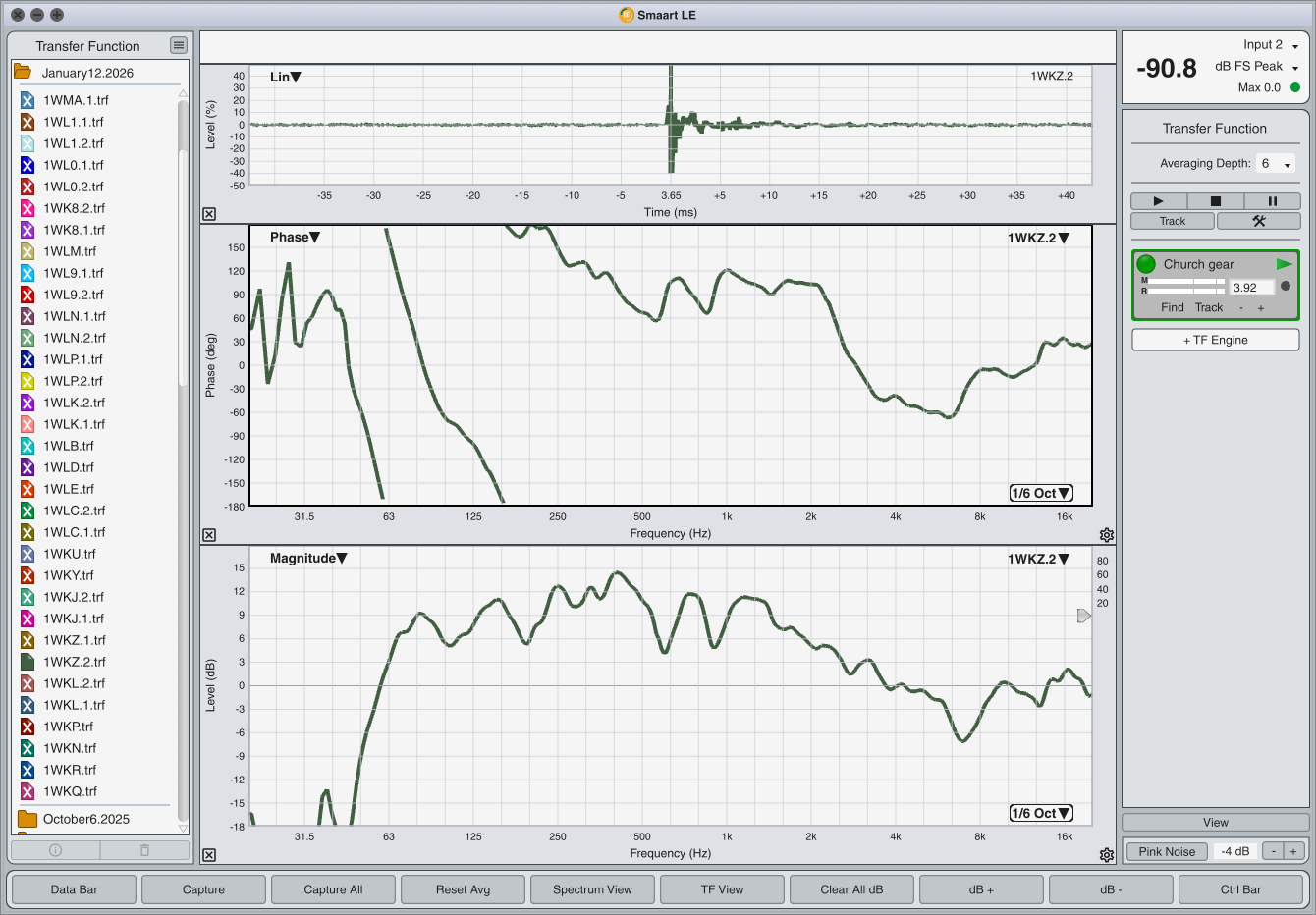Click Find under Church gear delay

coord(1173,307)
